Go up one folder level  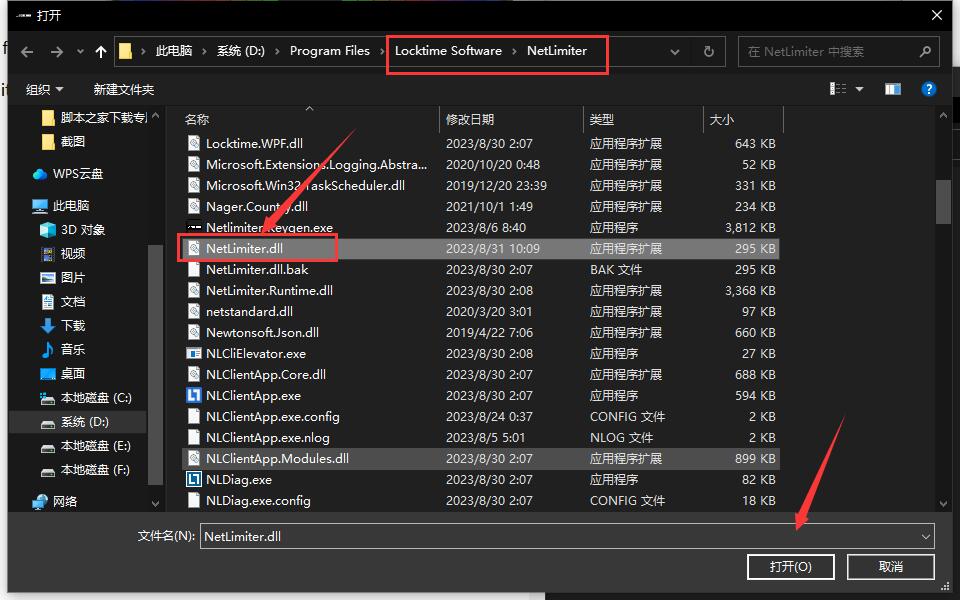point(101,52)
